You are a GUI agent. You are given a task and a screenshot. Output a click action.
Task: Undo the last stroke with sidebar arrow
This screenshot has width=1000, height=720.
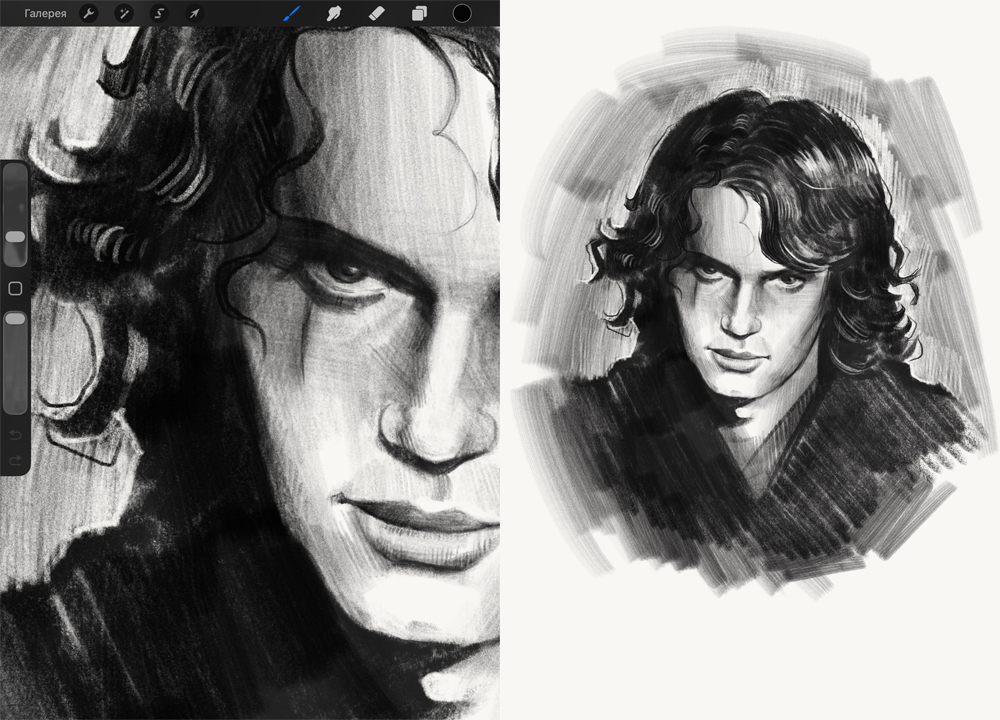tap(15, 436)
